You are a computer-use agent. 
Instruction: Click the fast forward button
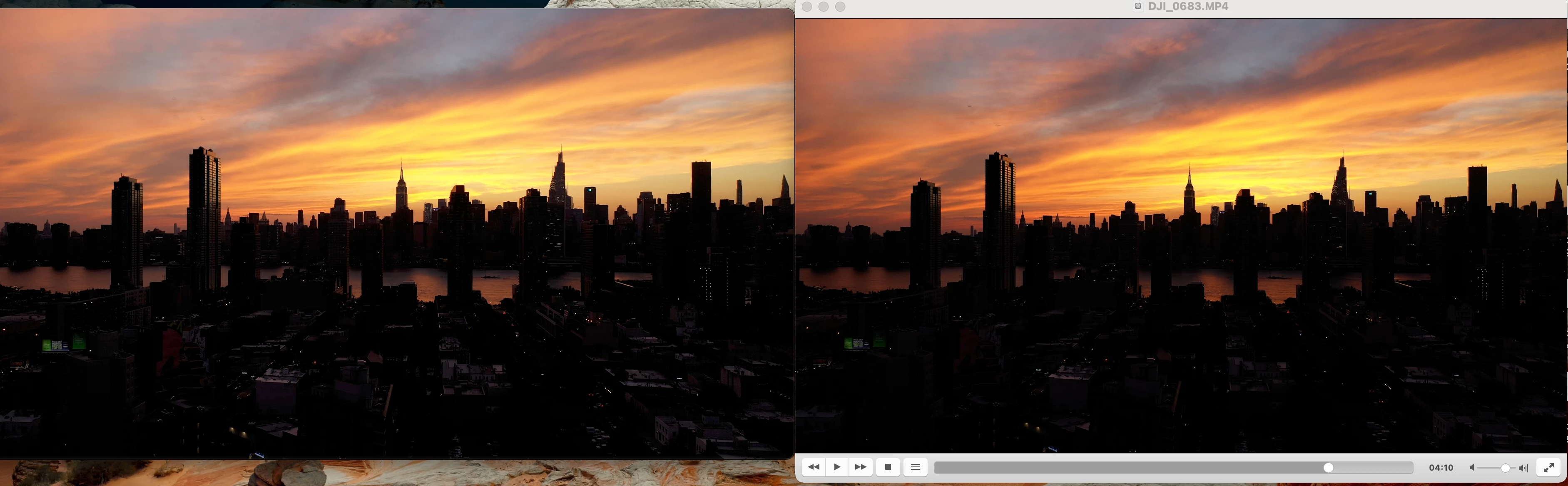click(x=860, y=467)
